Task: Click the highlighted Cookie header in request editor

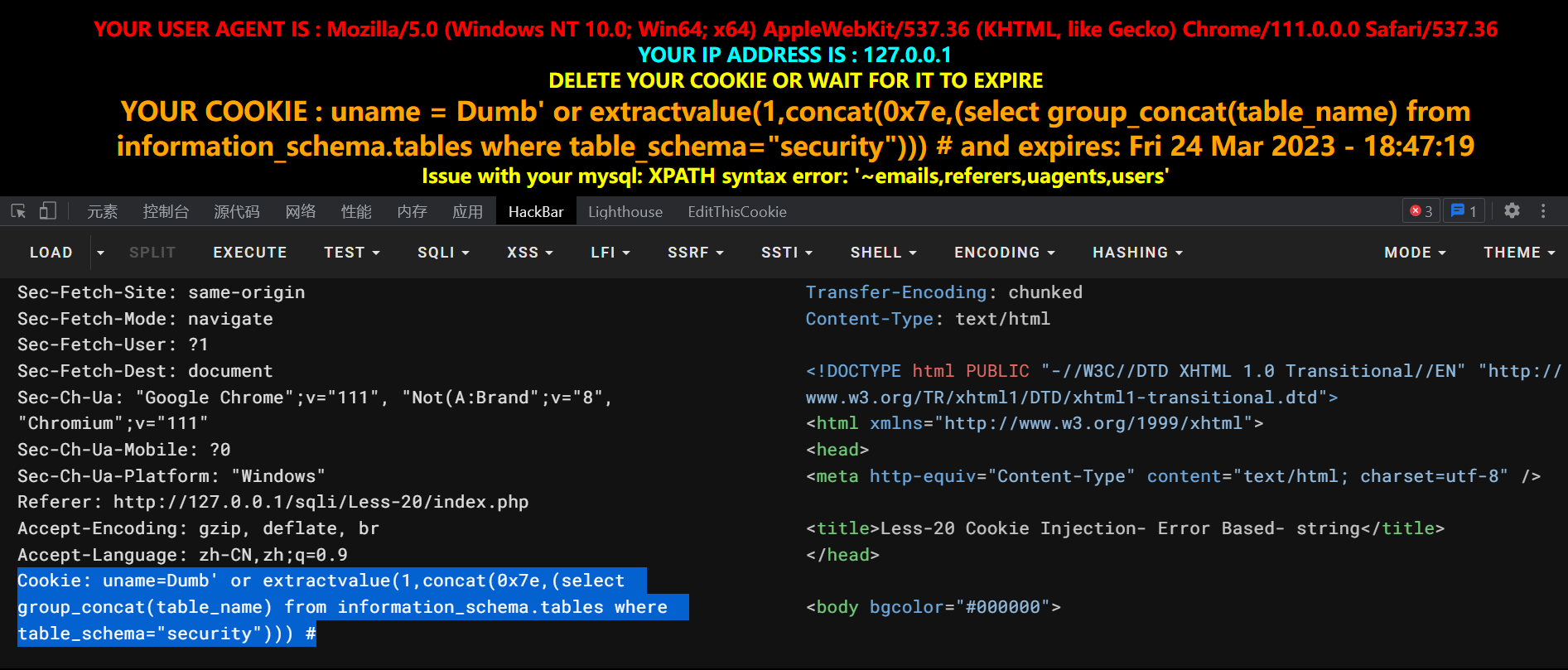Action: point(353,607)
